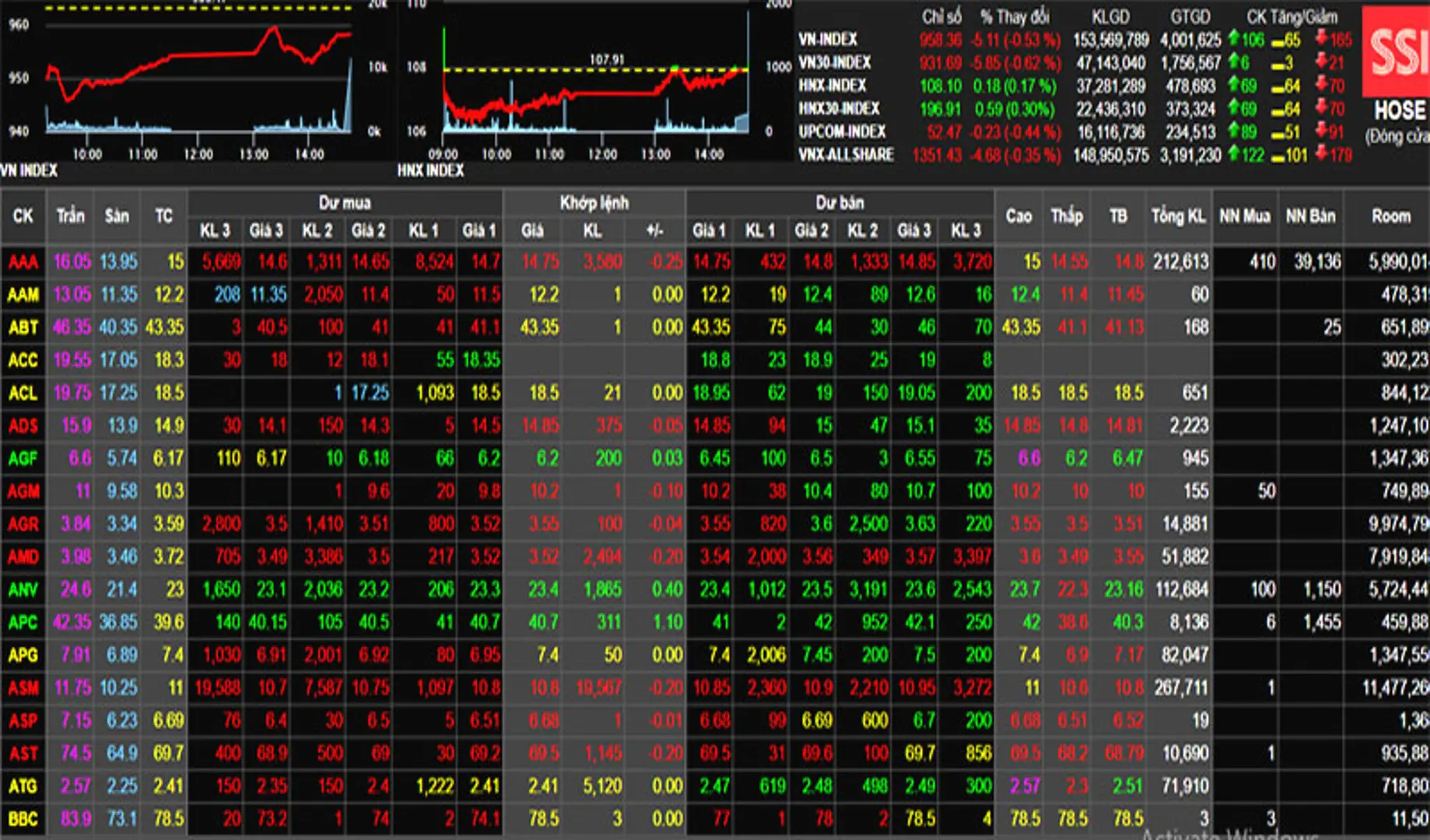Click ATG matched volume 5,120

pyautogui.click(x=602, y=786)
